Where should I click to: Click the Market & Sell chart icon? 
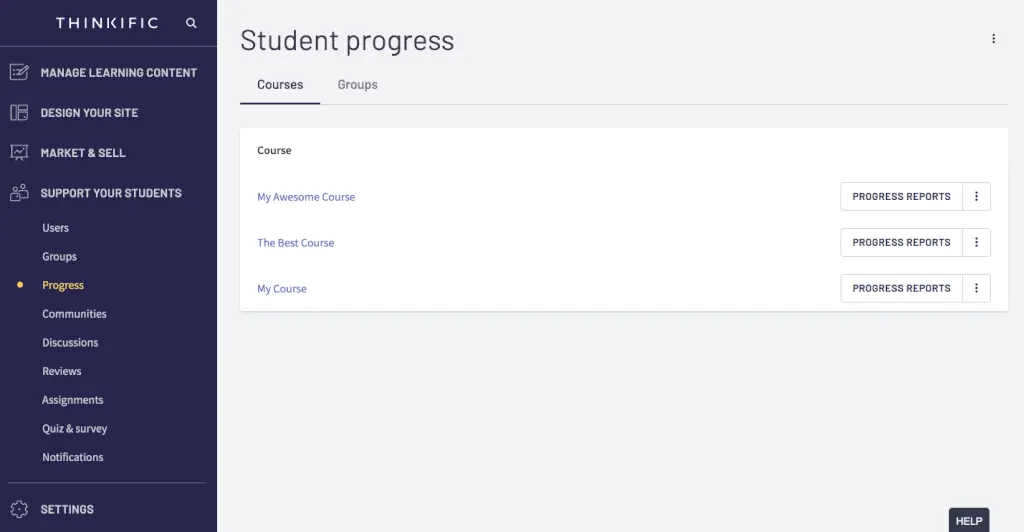(19, 152)
